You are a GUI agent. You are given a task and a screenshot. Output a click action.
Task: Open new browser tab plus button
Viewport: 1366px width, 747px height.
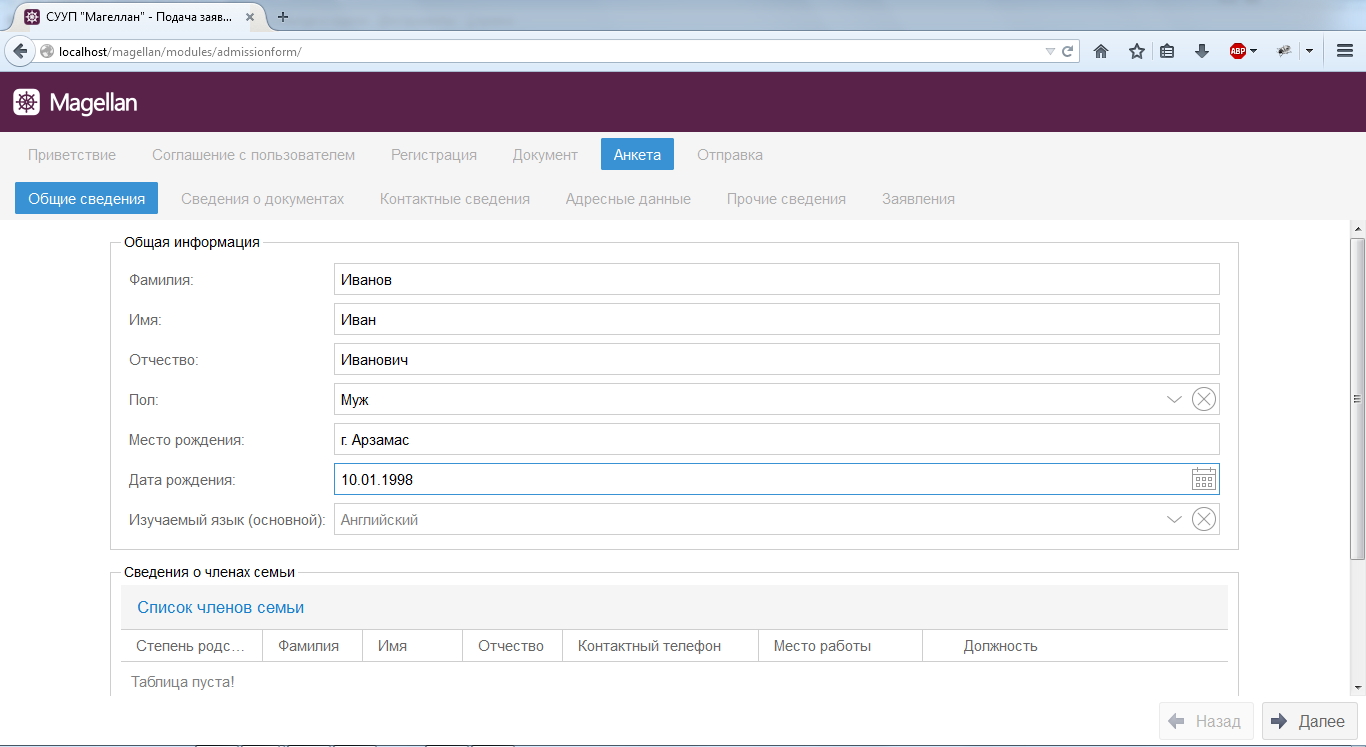[x=283, y=17]
